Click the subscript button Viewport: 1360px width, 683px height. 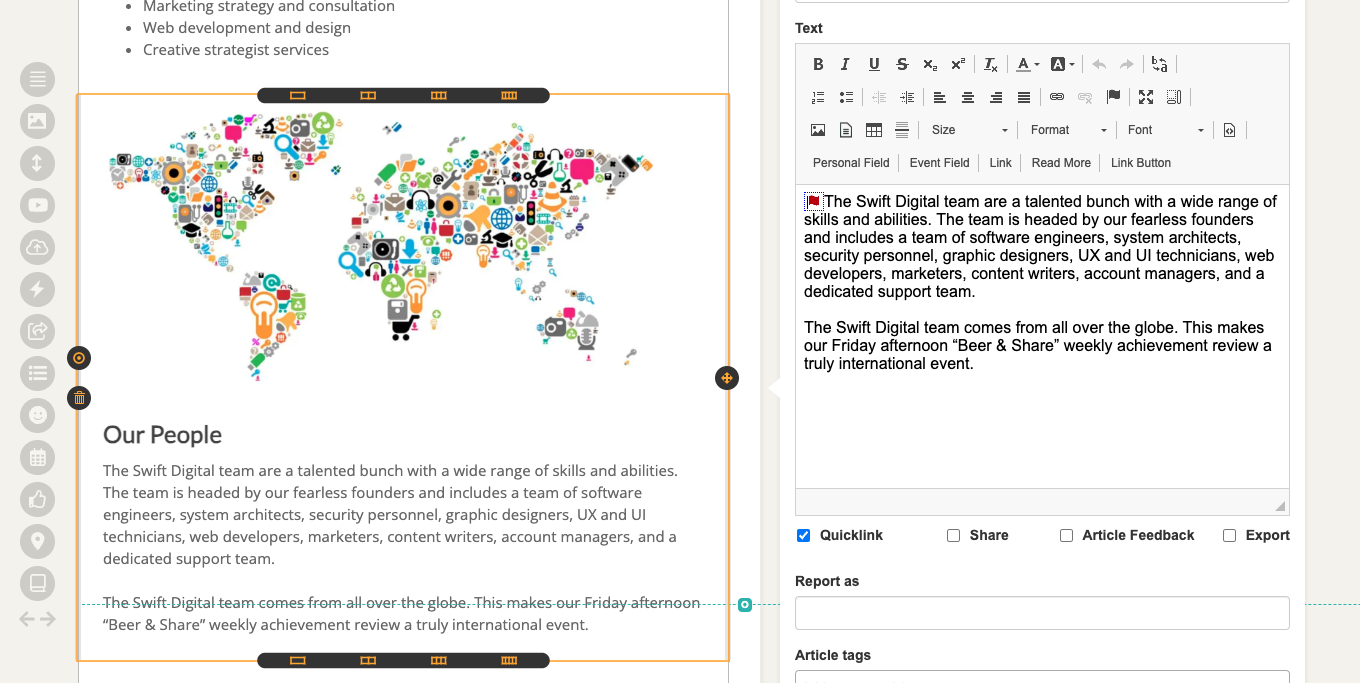click(930, 64)
